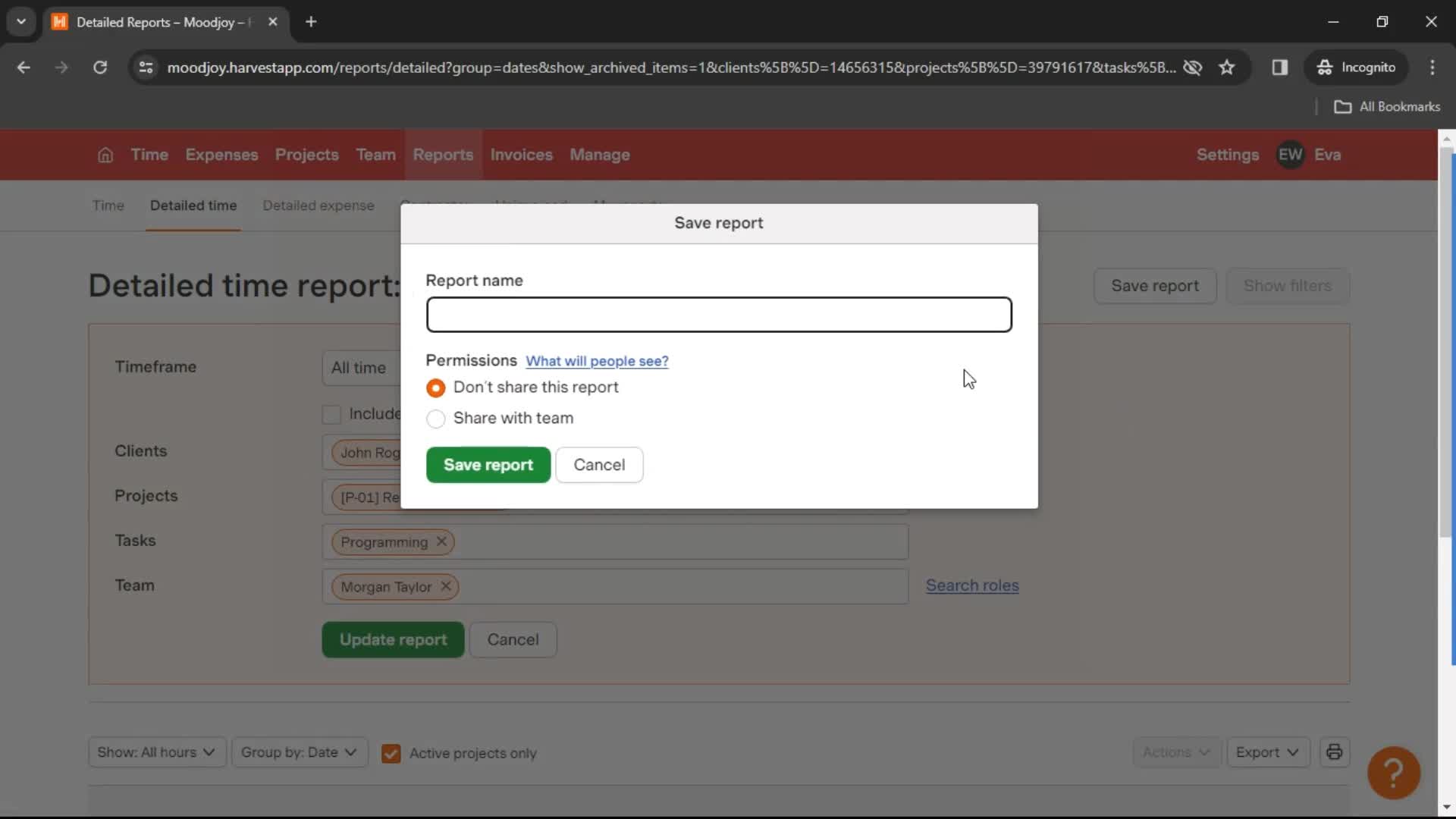
Task: Navigate to Expenses section
Action: pyautogui.click(x=222, y=154)
